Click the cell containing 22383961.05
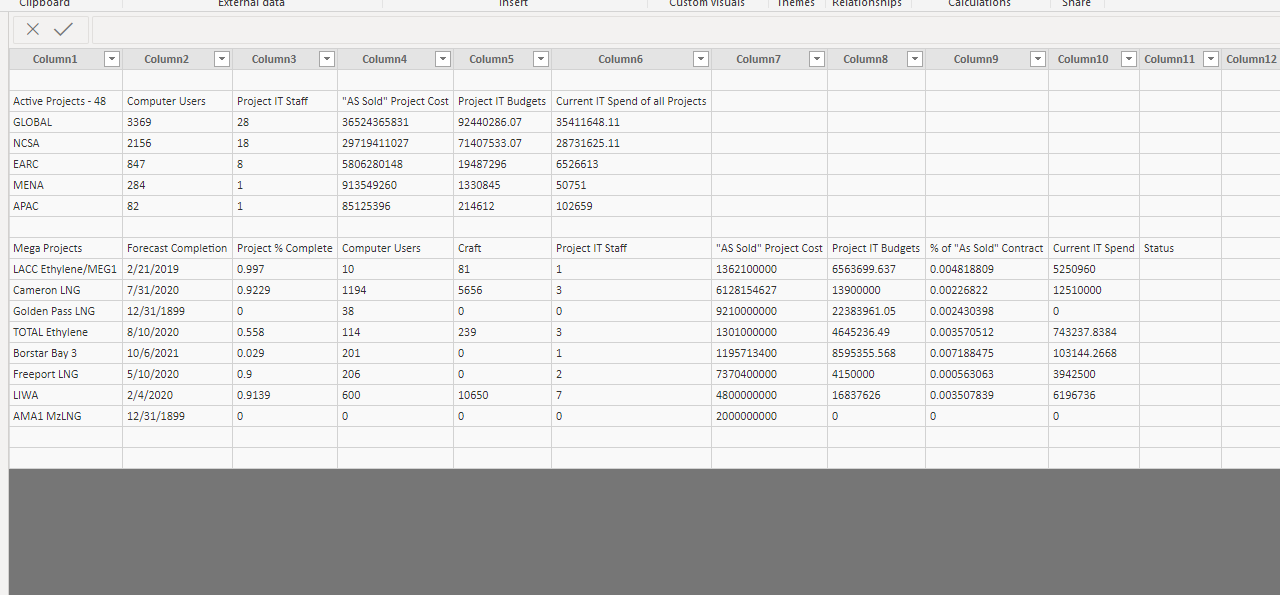Screen dimensions: 1280x595 [x=876, y=311]
